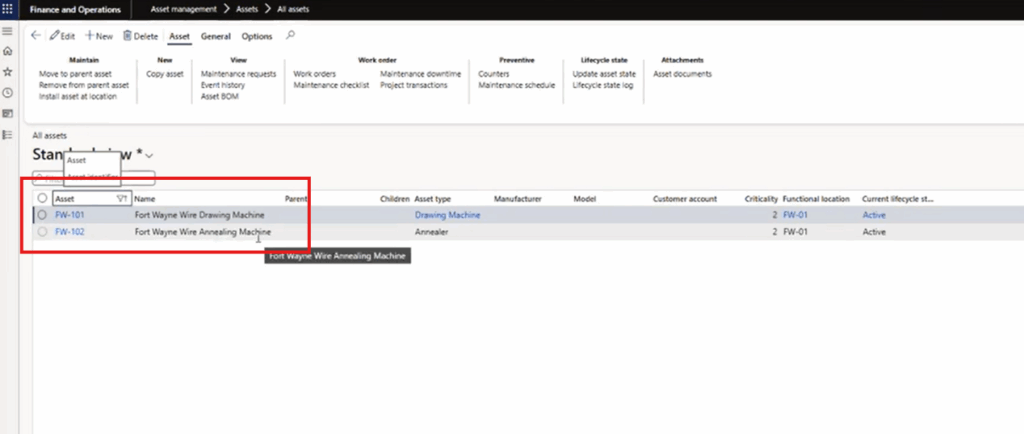Click the Delete button
Image resolution: width=1024 pixels, height=434 pixels.
[141, 36]
